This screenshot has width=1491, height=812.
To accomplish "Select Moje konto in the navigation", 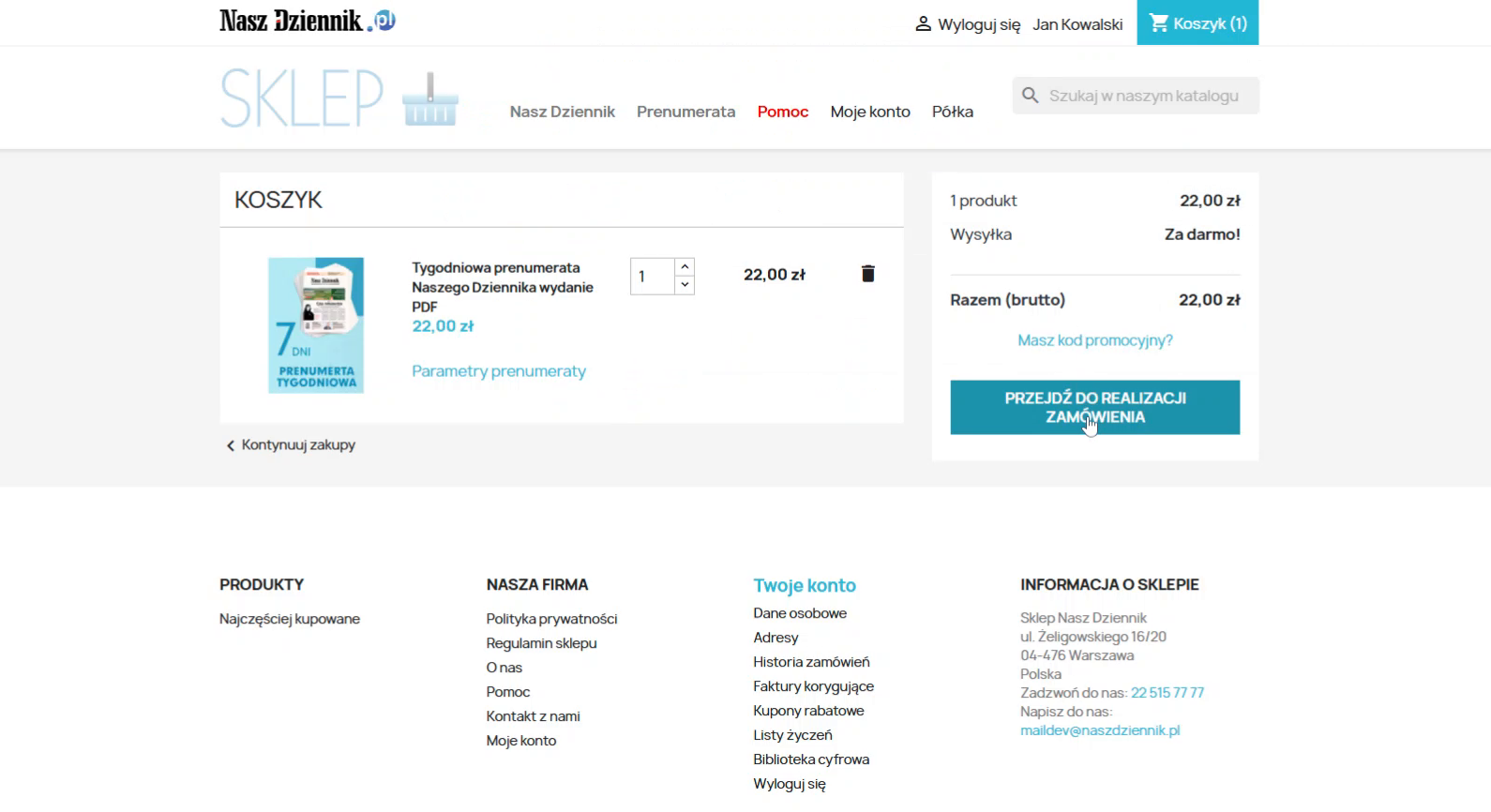I will click(x=869, y=112).
